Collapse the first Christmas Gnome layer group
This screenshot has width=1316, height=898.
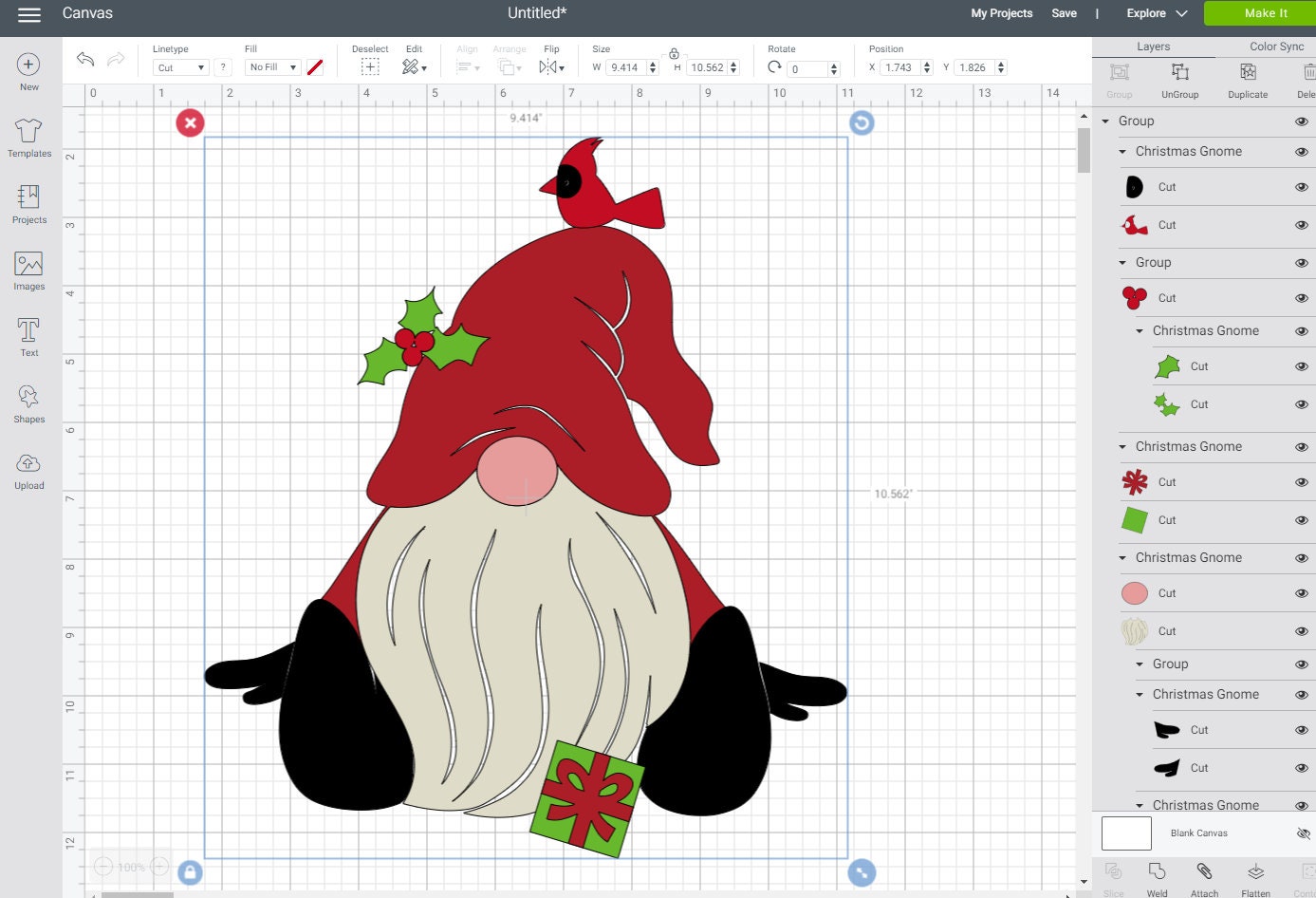[1122, 152]
